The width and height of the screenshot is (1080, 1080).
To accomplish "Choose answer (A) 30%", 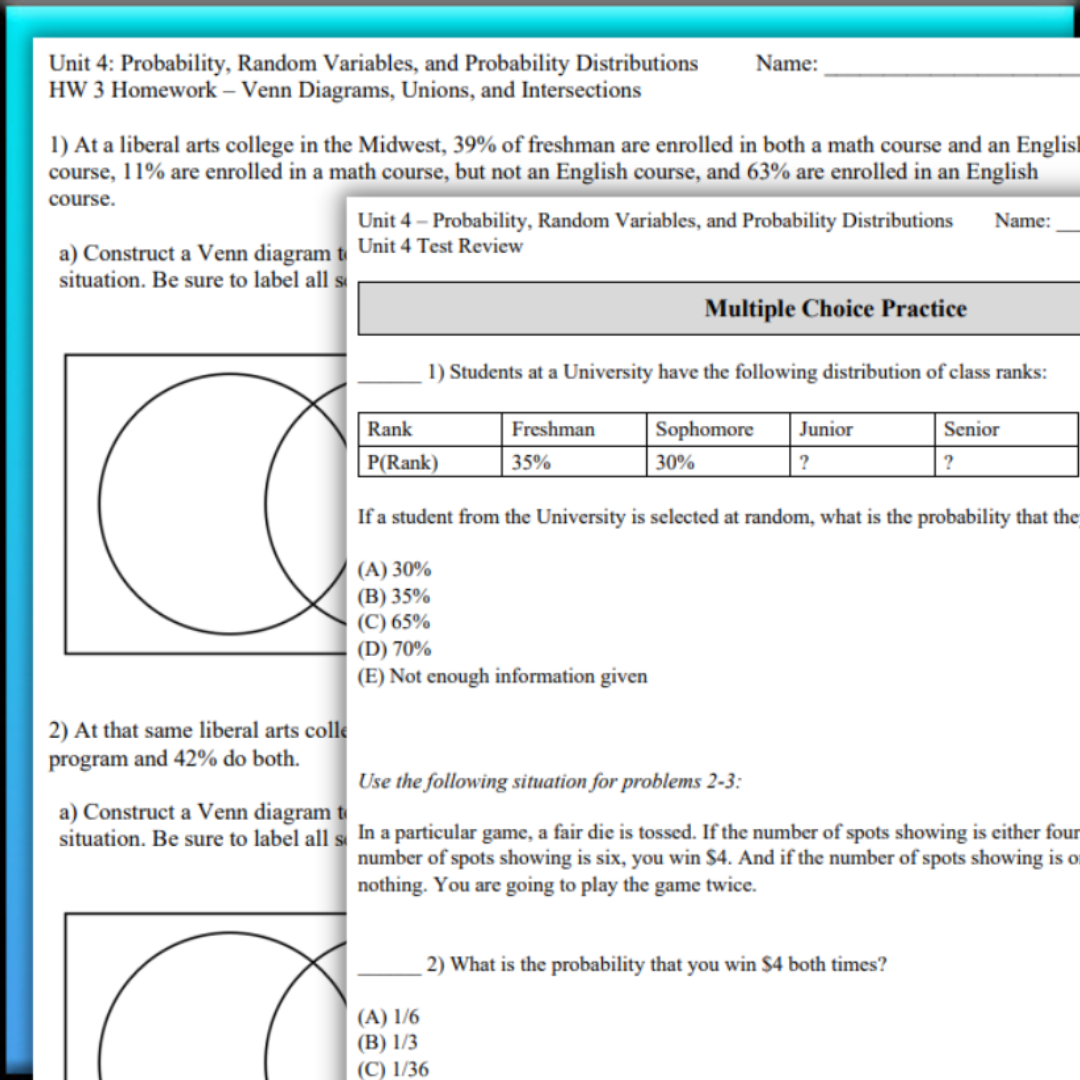I will [395, 569].
